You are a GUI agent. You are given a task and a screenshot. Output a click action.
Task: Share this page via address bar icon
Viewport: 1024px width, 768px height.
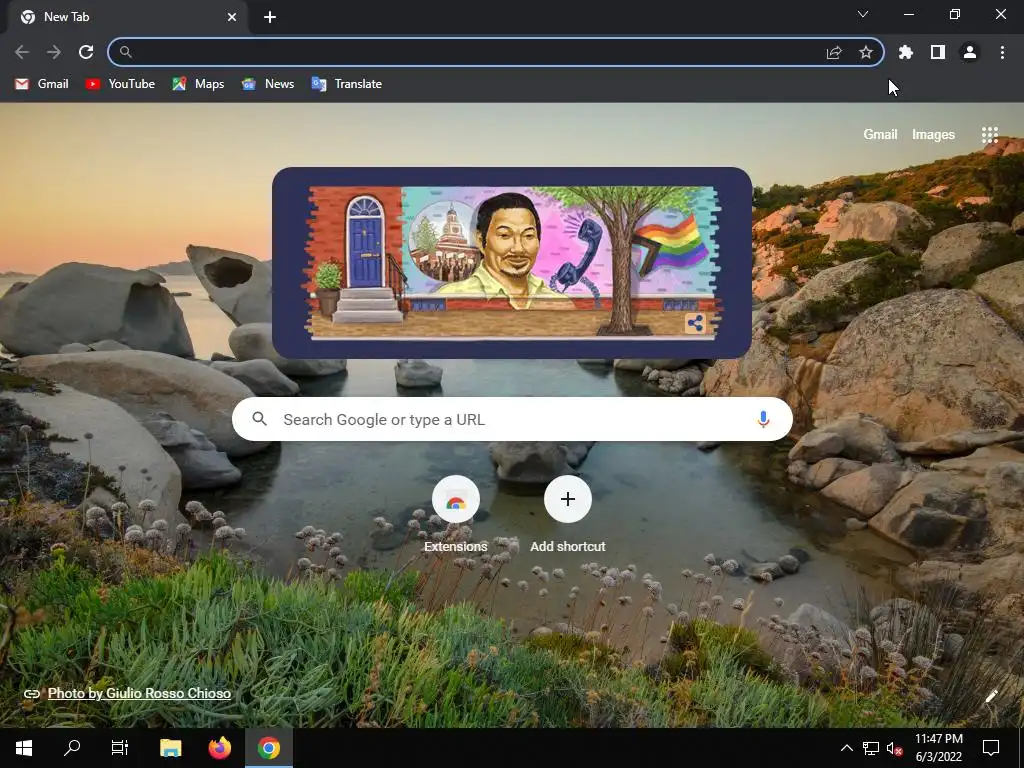click(834, 53)
